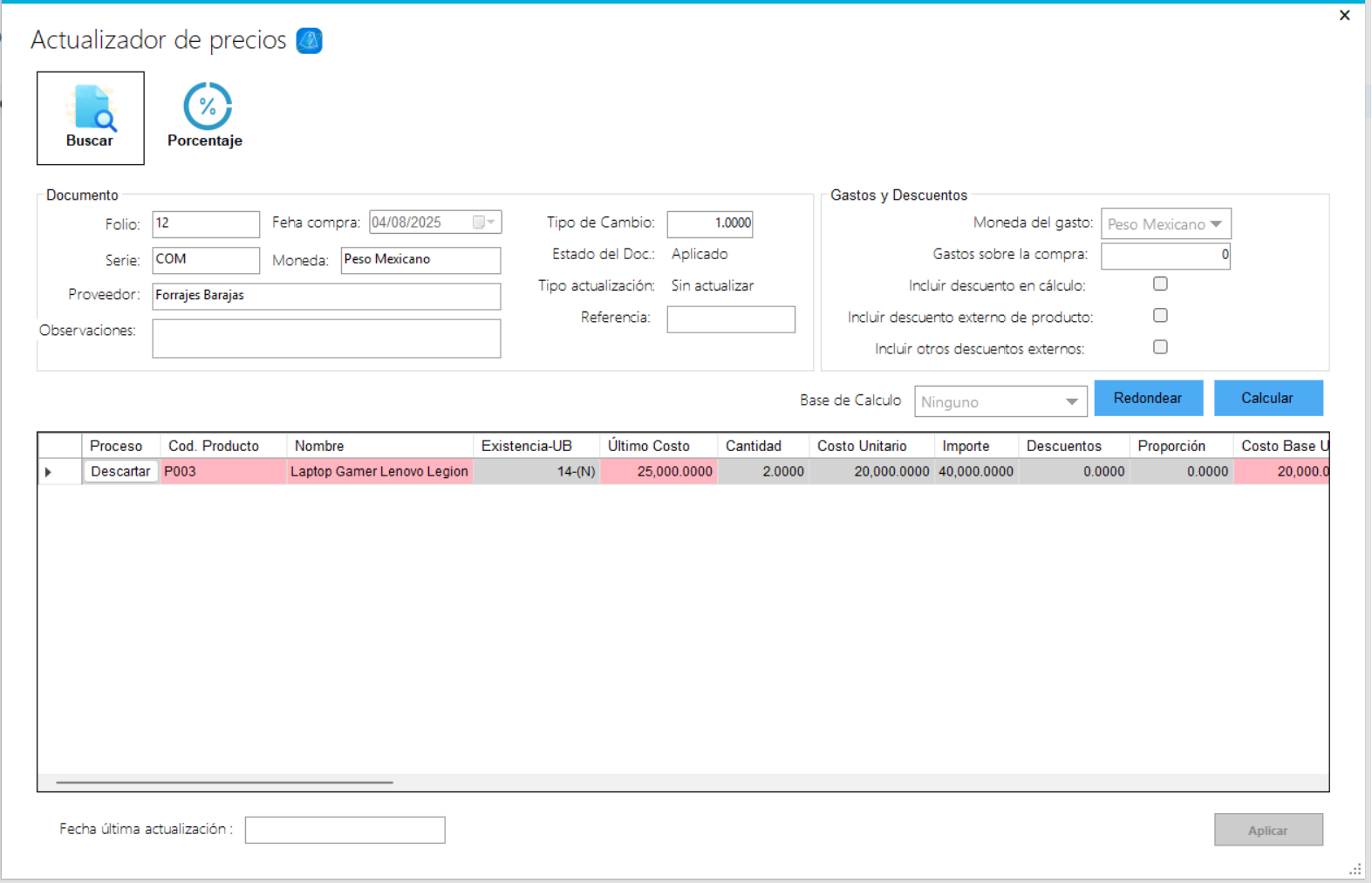Screen dimensions: 1372x883
Task: Enable Incluir descuento en cálculo checkbox
Action: click(x=1160, y=284)
